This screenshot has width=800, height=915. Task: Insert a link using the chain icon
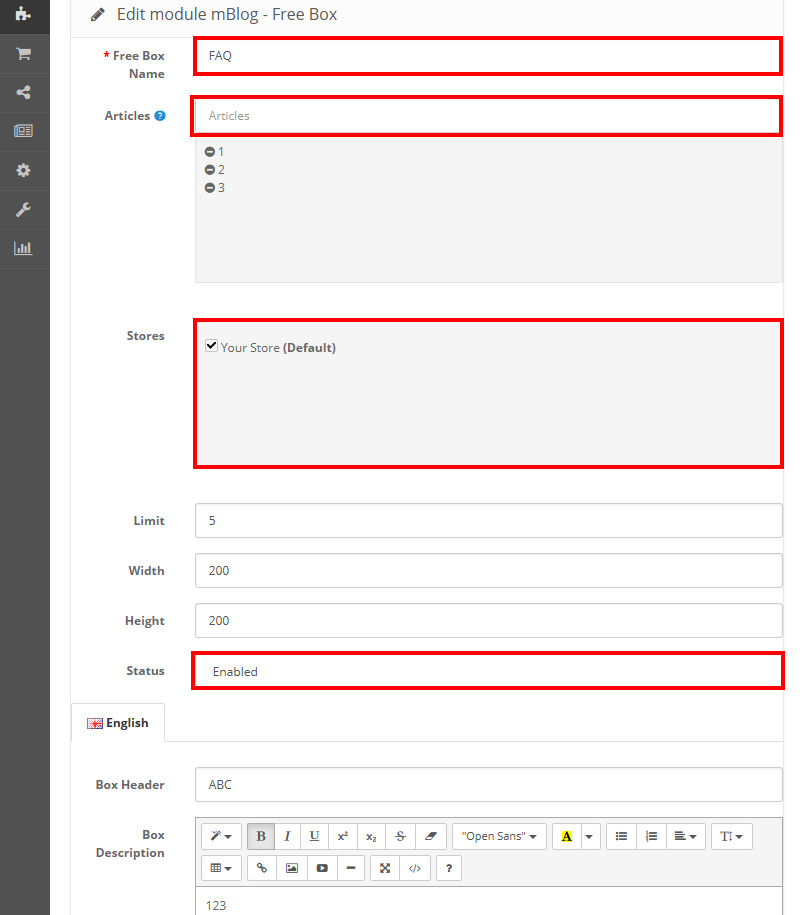[x=262, y=868]
